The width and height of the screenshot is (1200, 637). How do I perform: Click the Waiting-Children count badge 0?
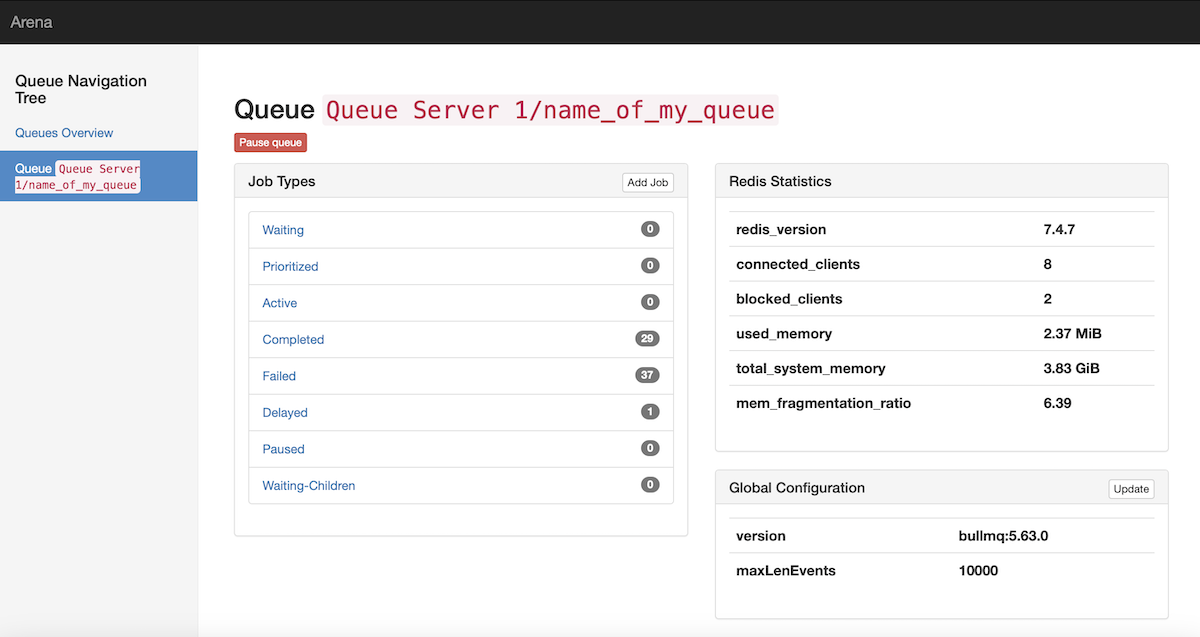click(650, 485)
